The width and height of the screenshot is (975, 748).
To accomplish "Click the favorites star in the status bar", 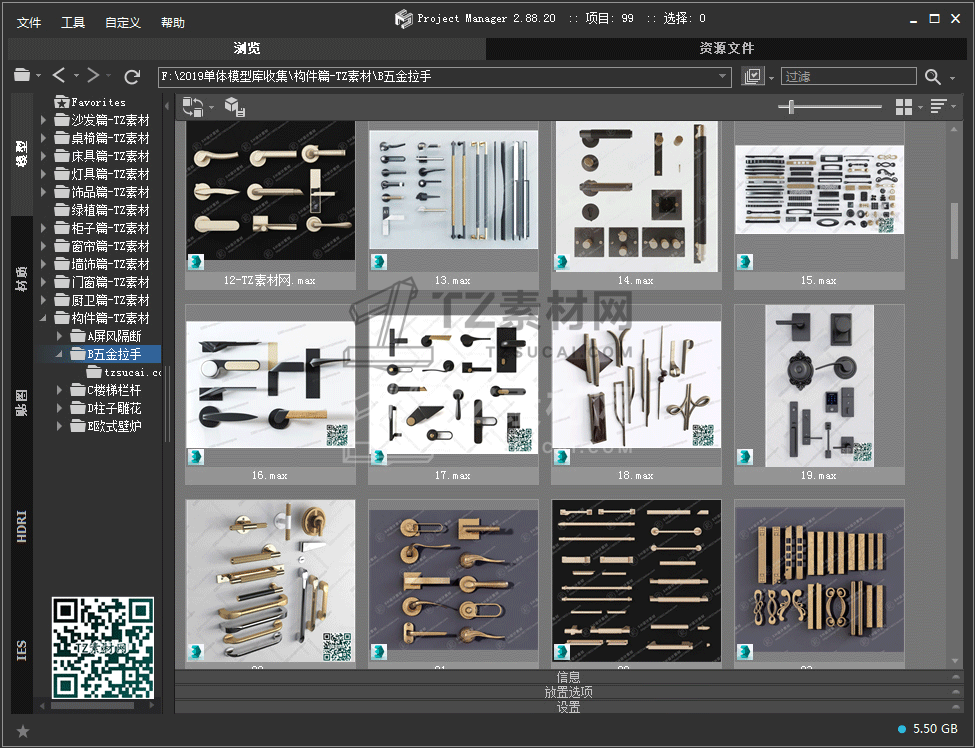I will pyautogui.click(x=23, y=731).
